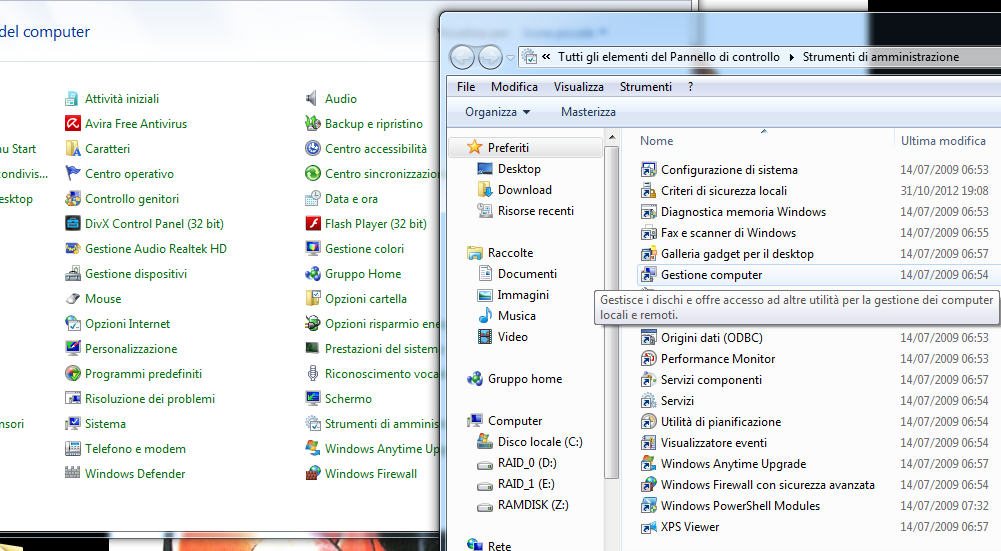1001x551 pixels.
Task: Open the XPS Viewer icon
Action: [648, 527]
